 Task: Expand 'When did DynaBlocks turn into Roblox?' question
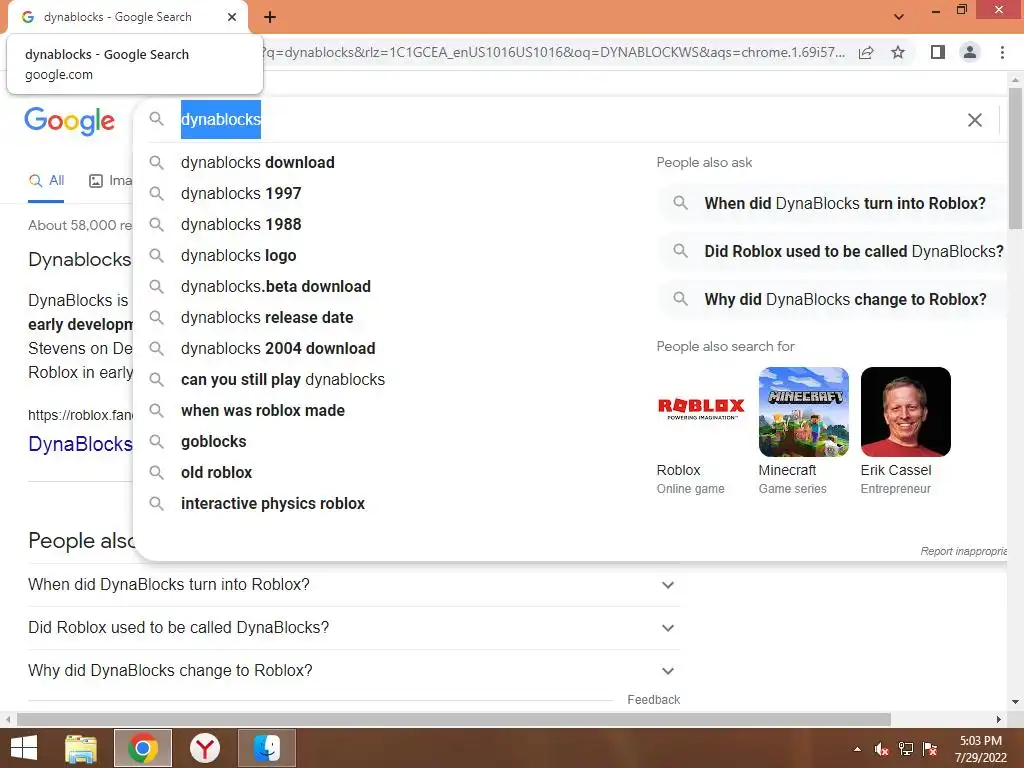353,584
